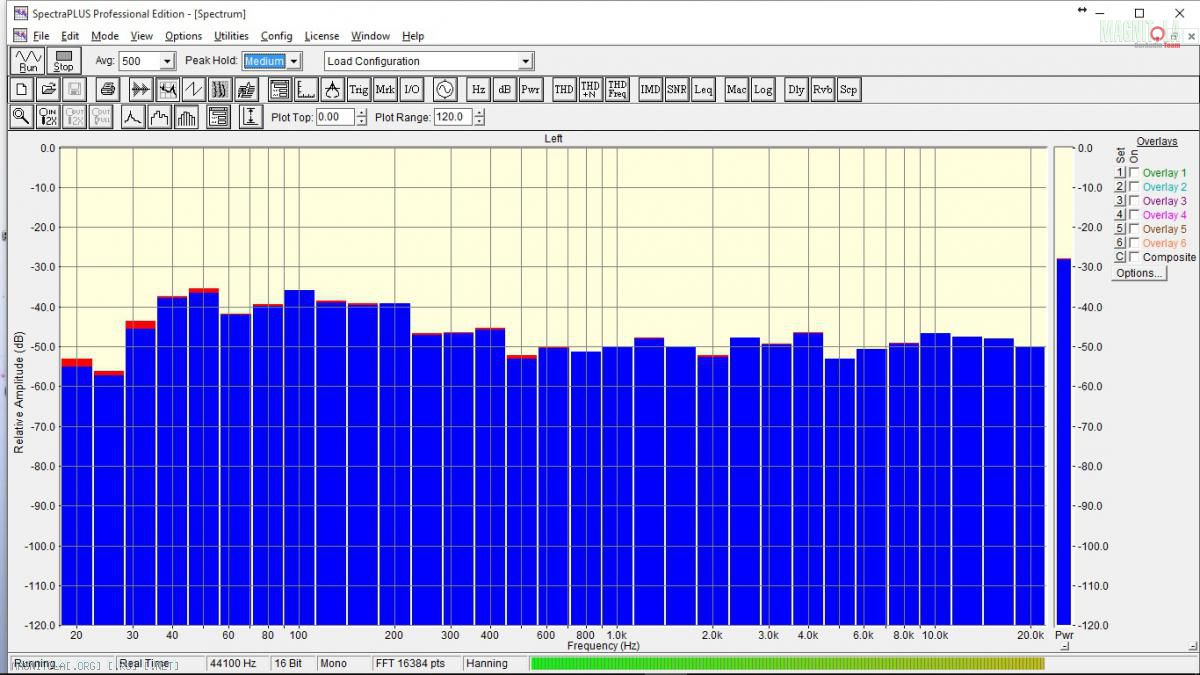
Task: Select the narrowband line plot icon
Action: pyautogui.click(x=133, y=117)
